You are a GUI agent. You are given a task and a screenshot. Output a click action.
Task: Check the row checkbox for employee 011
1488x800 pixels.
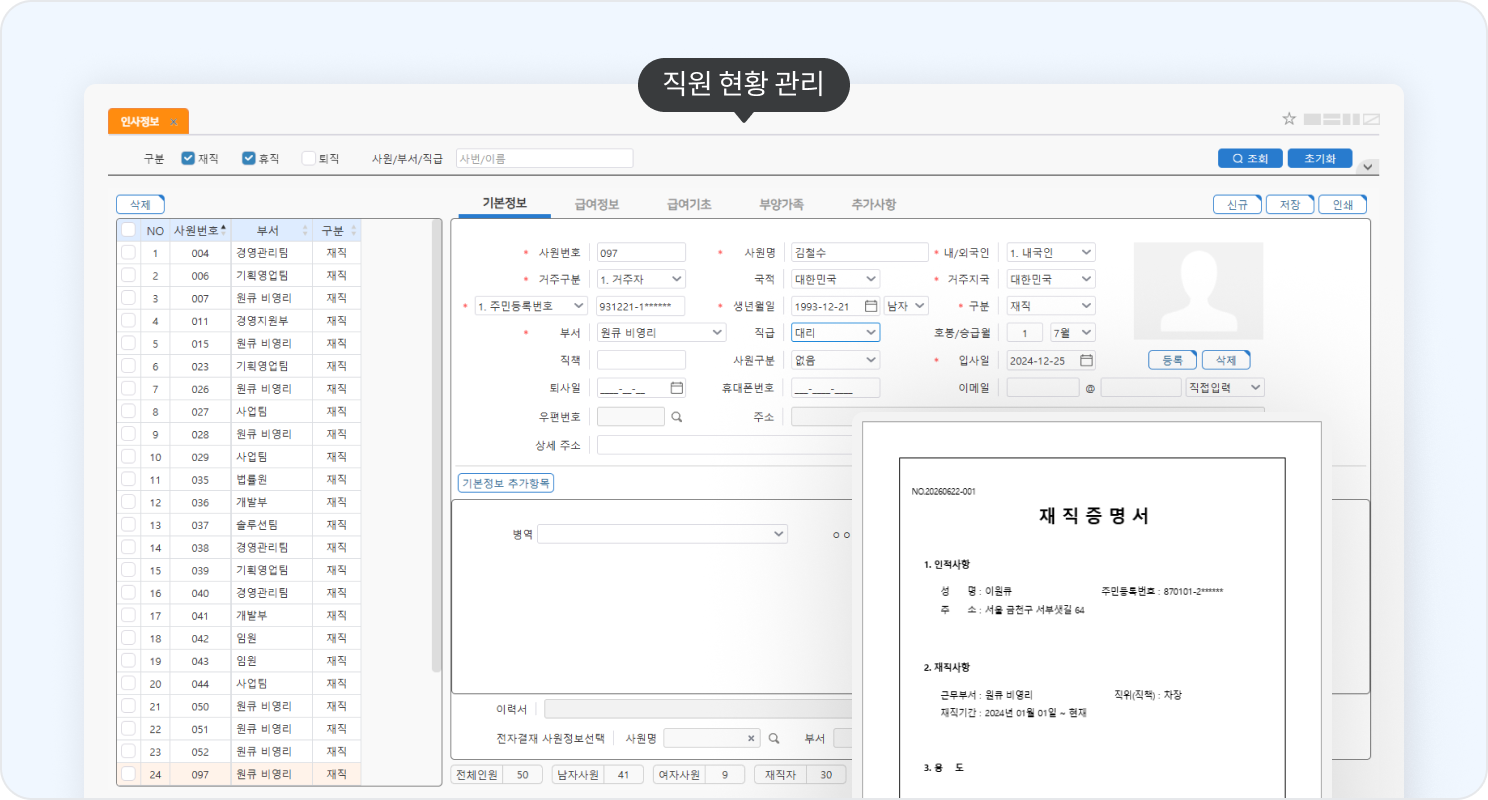pyautogui.click(x=128, y=321)
